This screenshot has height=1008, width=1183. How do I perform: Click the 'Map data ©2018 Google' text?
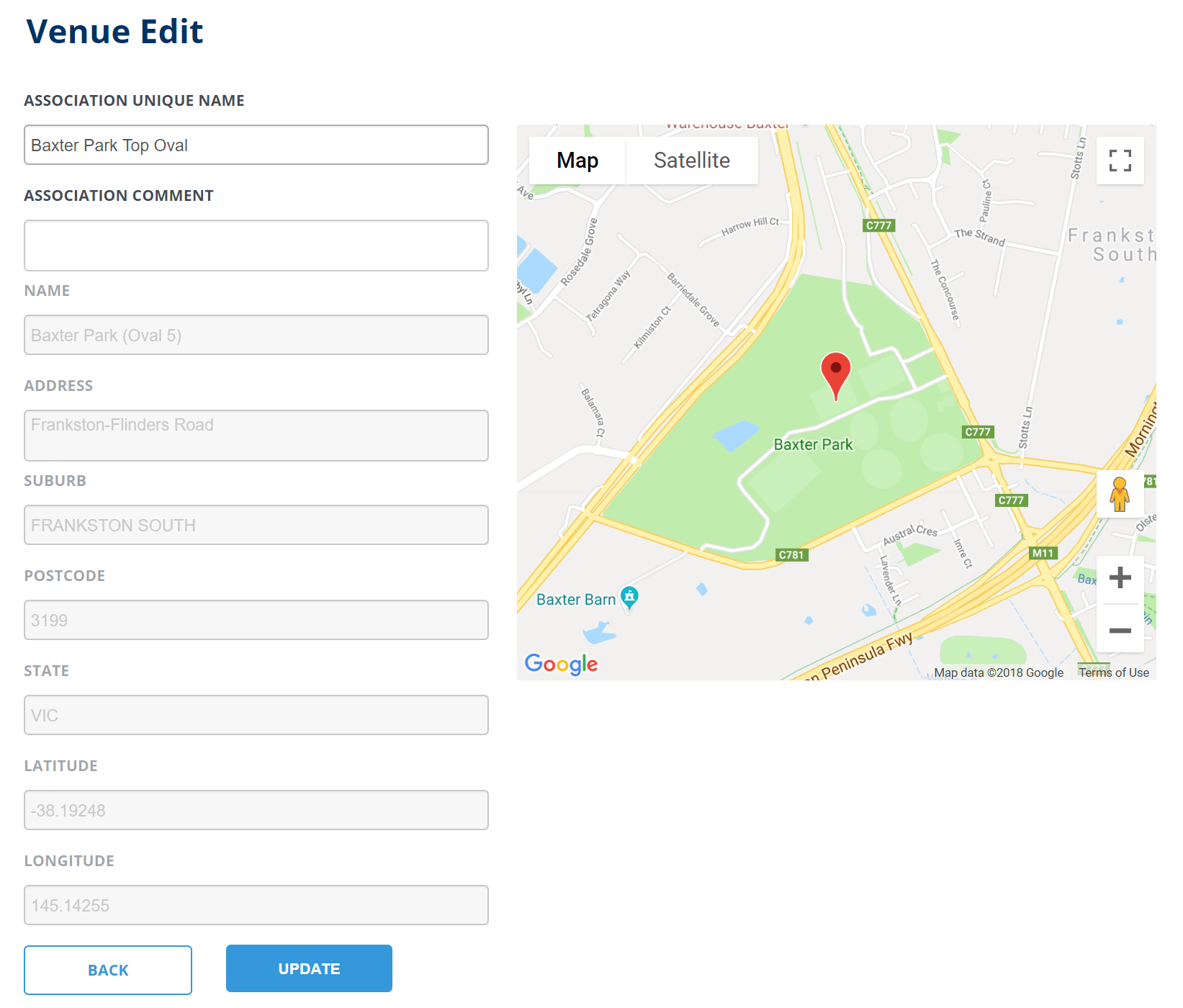(x=999, y=672)
